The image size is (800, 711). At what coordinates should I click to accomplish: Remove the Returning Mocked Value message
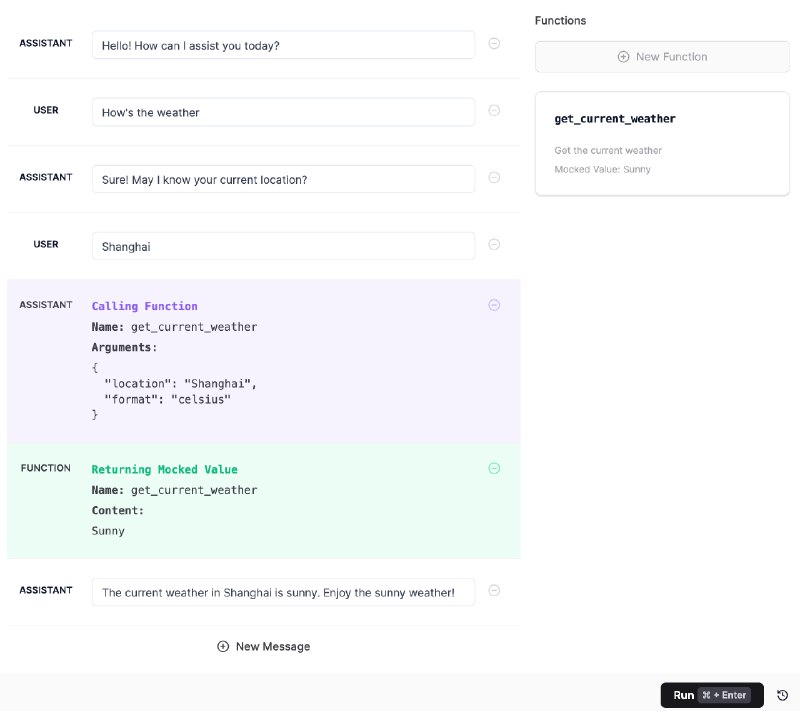pos(494,468)
